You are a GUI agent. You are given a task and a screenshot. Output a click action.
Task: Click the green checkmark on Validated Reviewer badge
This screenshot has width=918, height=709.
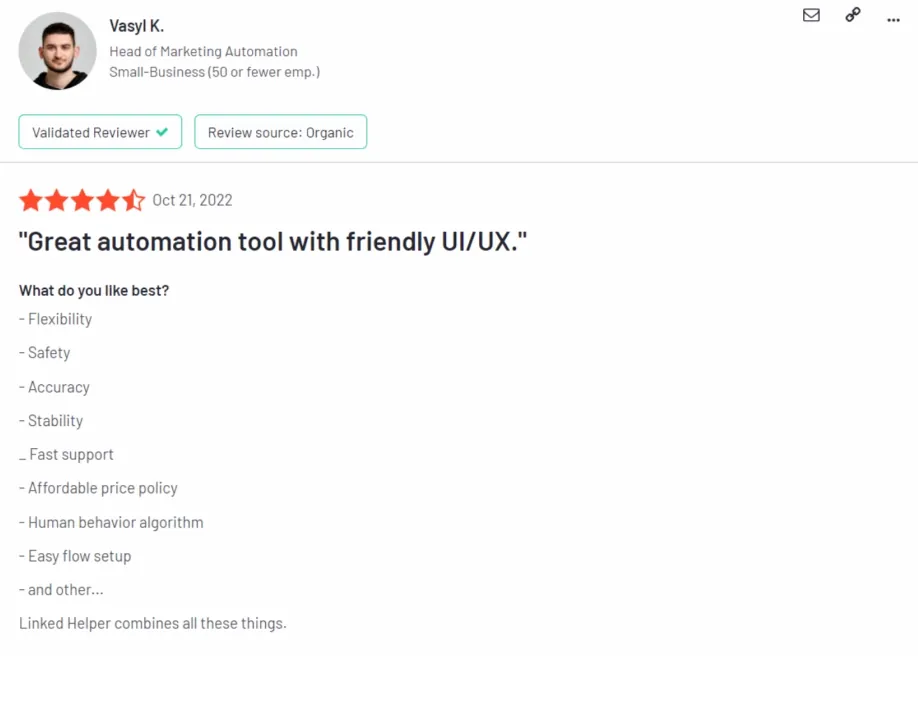pos(163,131)
